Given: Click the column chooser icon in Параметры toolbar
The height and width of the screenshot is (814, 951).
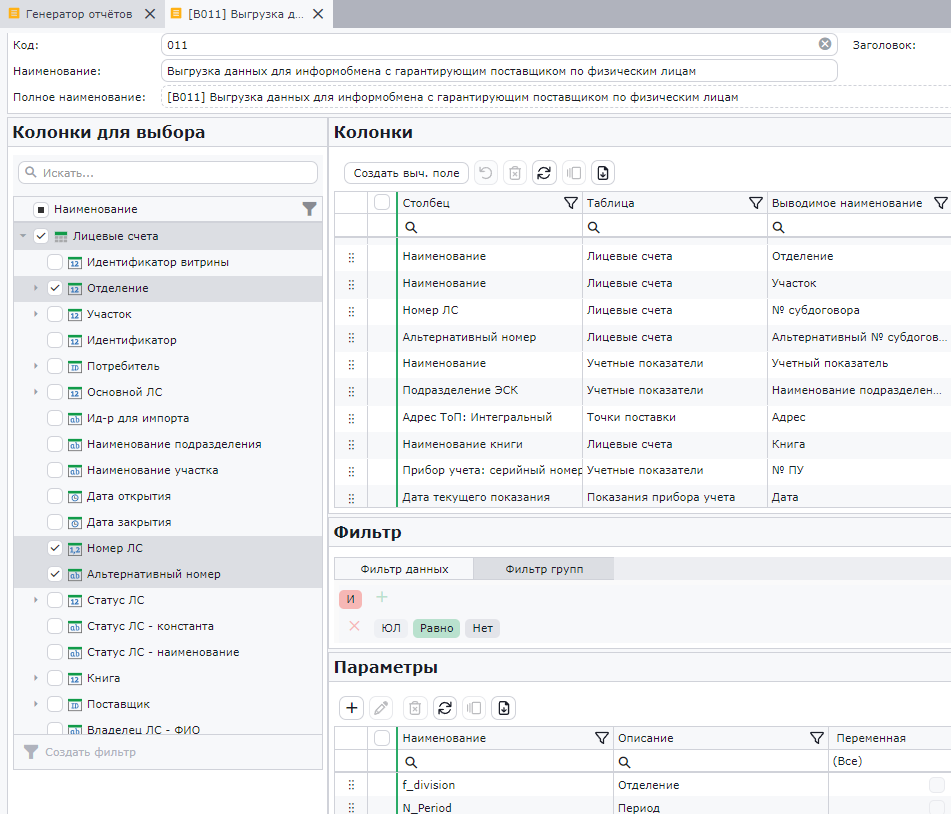Looking at the screenshot, I should click(474, 708).
